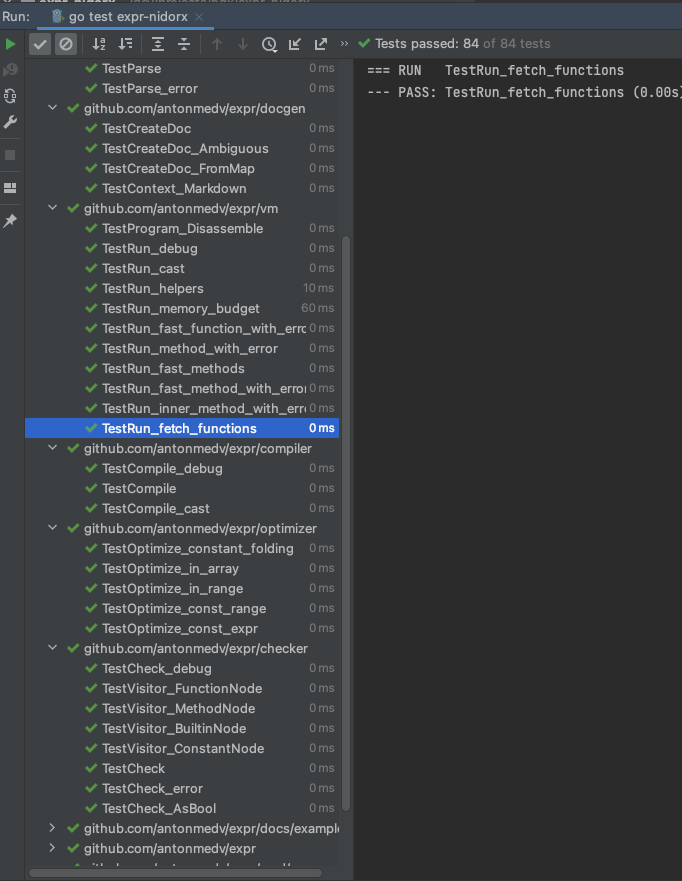Select TestRun_cast test row
This screenshot has height=881, width=682.
182,269
